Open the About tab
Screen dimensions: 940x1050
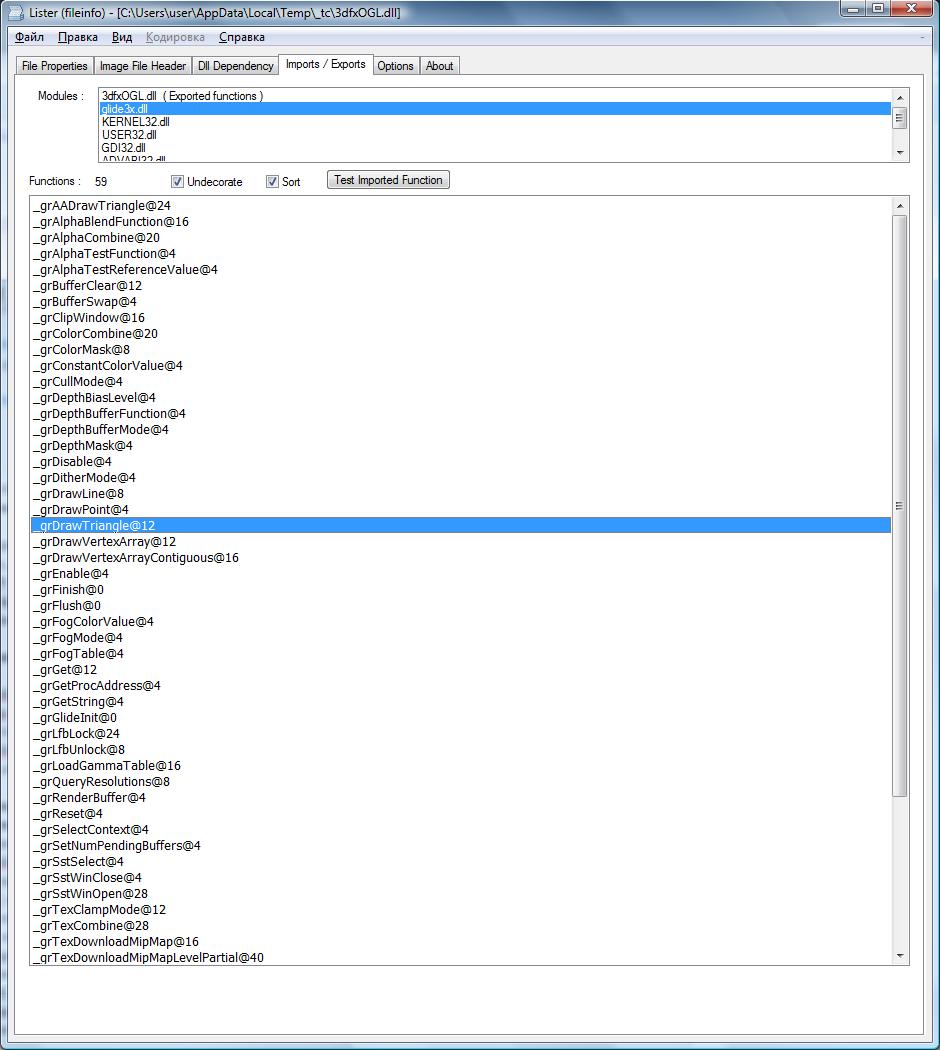[x=439, y=66]
